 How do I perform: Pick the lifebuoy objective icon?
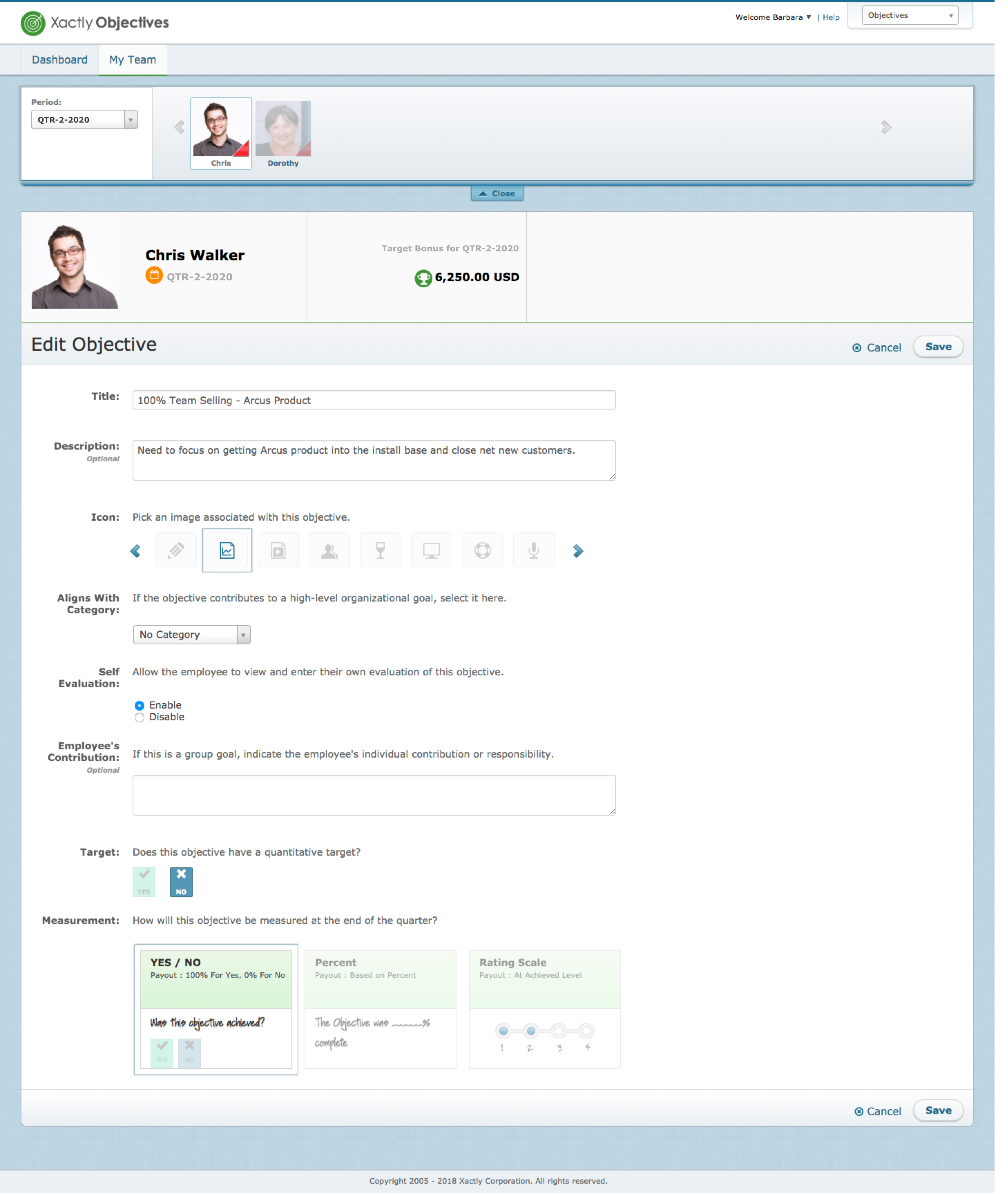coord(482,550)
